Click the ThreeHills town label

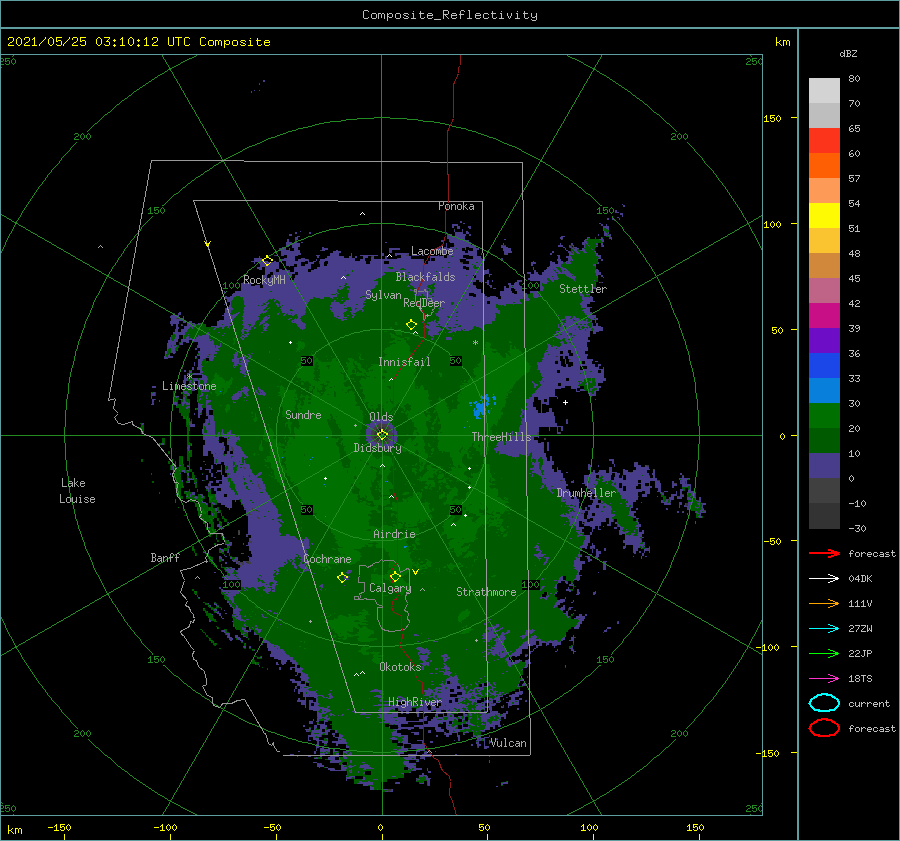point(501,437)
